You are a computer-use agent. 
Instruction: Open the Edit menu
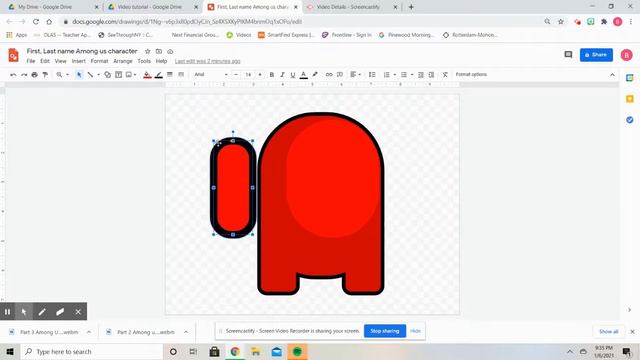45,61
